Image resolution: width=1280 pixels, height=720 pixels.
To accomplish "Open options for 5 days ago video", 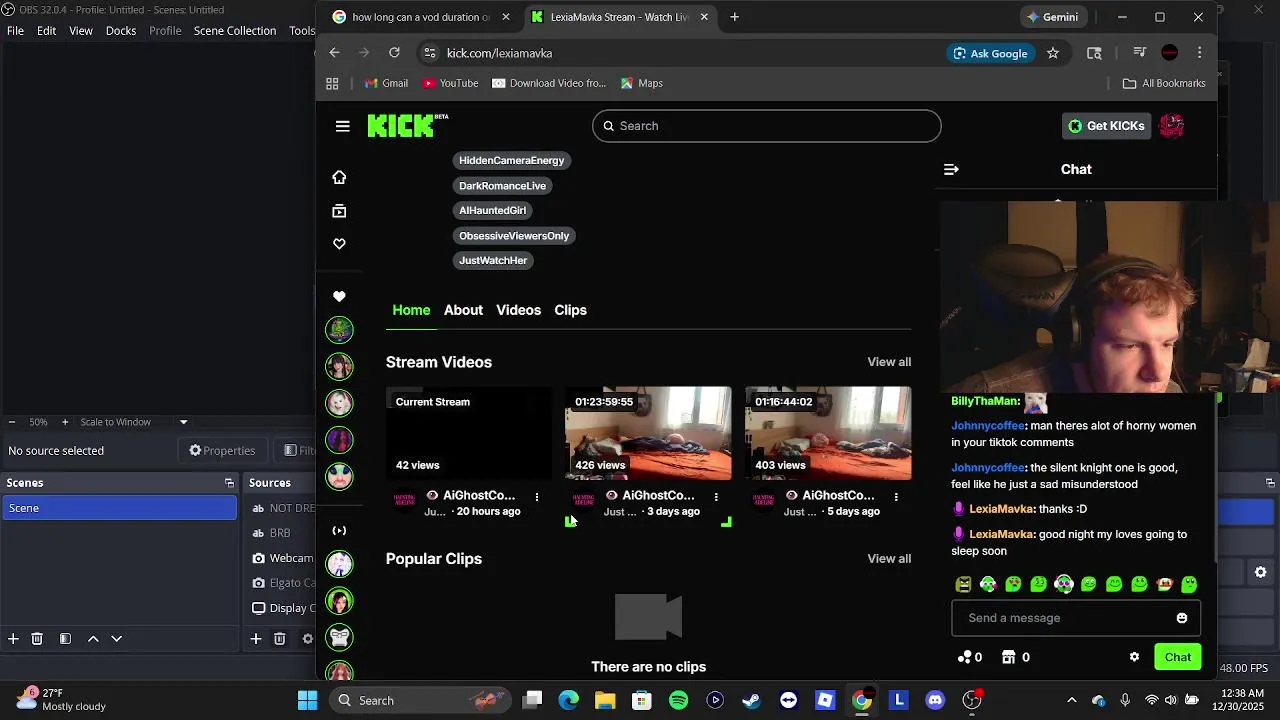I will tap(896, 497).
